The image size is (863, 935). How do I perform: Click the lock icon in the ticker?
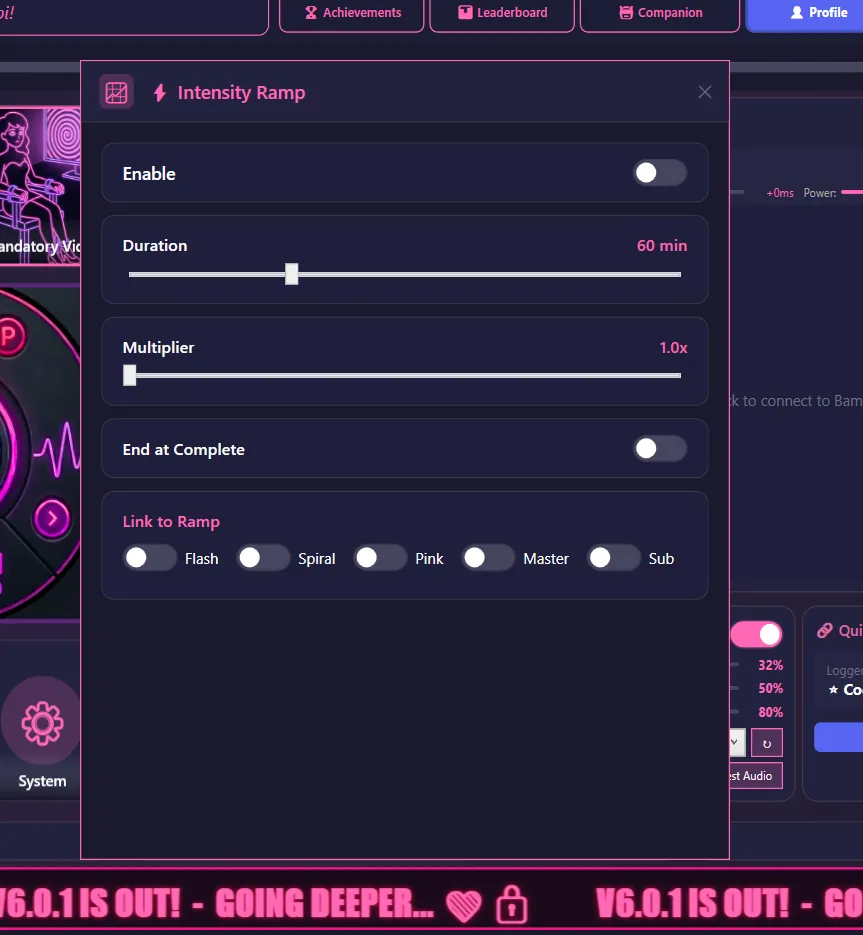pos(511,903)
